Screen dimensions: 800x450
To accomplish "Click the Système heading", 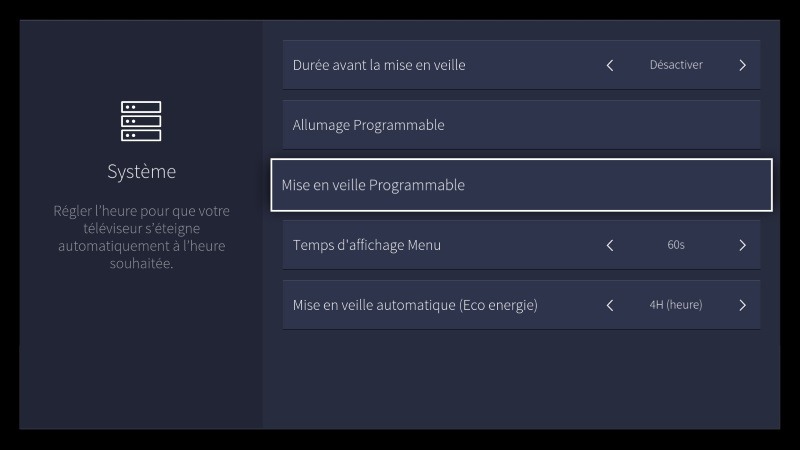I will click(x=141, y=172).
